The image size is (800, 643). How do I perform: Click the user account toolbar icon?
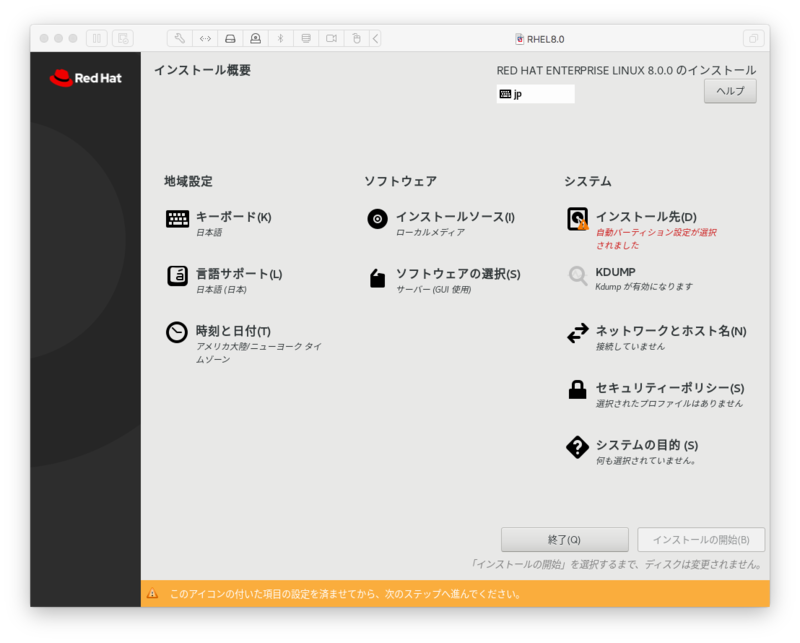pos(256,38)
